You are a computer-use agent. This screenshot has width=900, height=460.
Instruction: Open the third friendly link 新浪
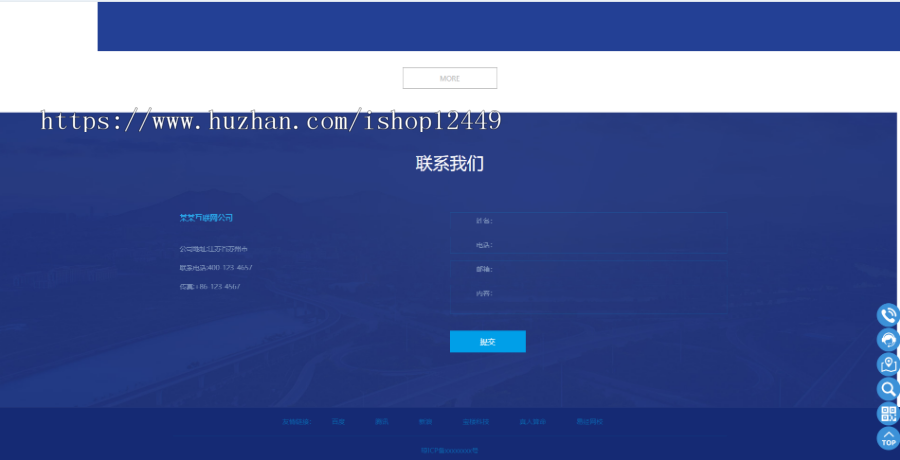pyautogui.click(x=425, y=422)
